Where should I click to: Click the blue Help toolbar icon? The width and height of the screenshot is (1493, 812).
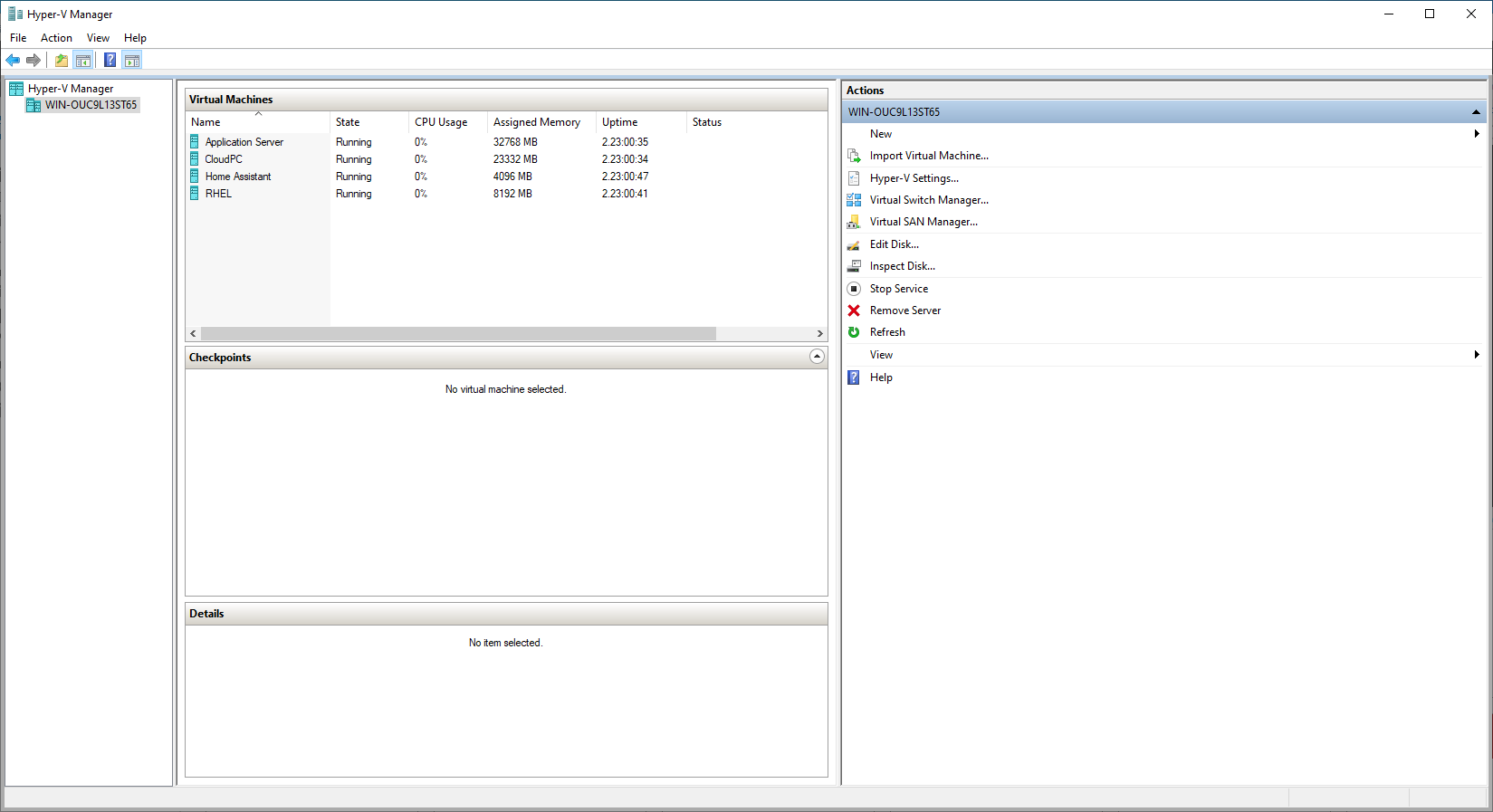[x=110, y=61]
